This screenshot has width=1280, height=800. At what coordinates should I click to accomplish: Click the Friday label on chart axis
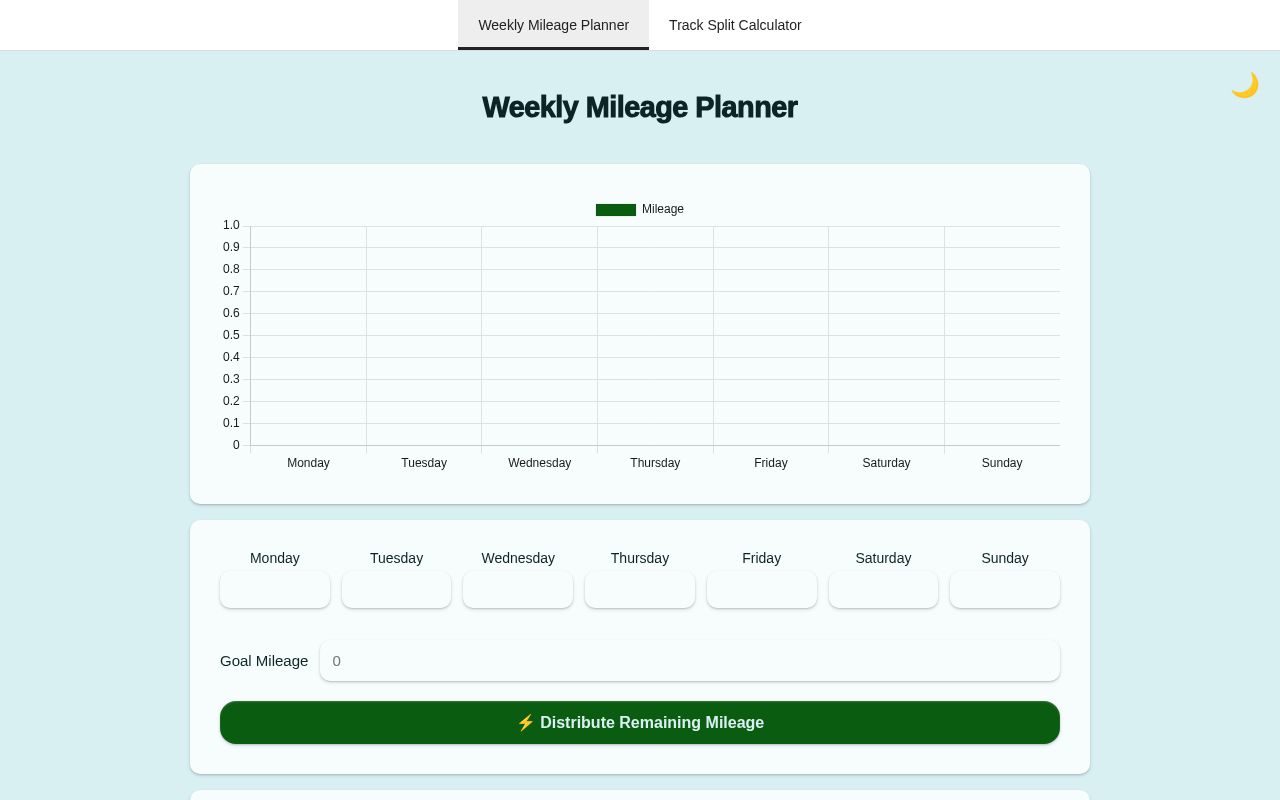tap(771, 463)
